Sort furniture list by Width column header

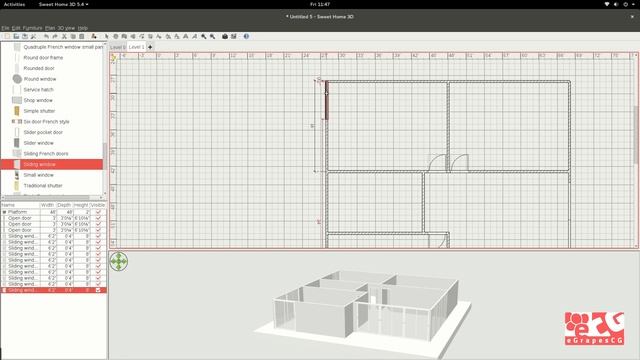(x=48, y=205)
